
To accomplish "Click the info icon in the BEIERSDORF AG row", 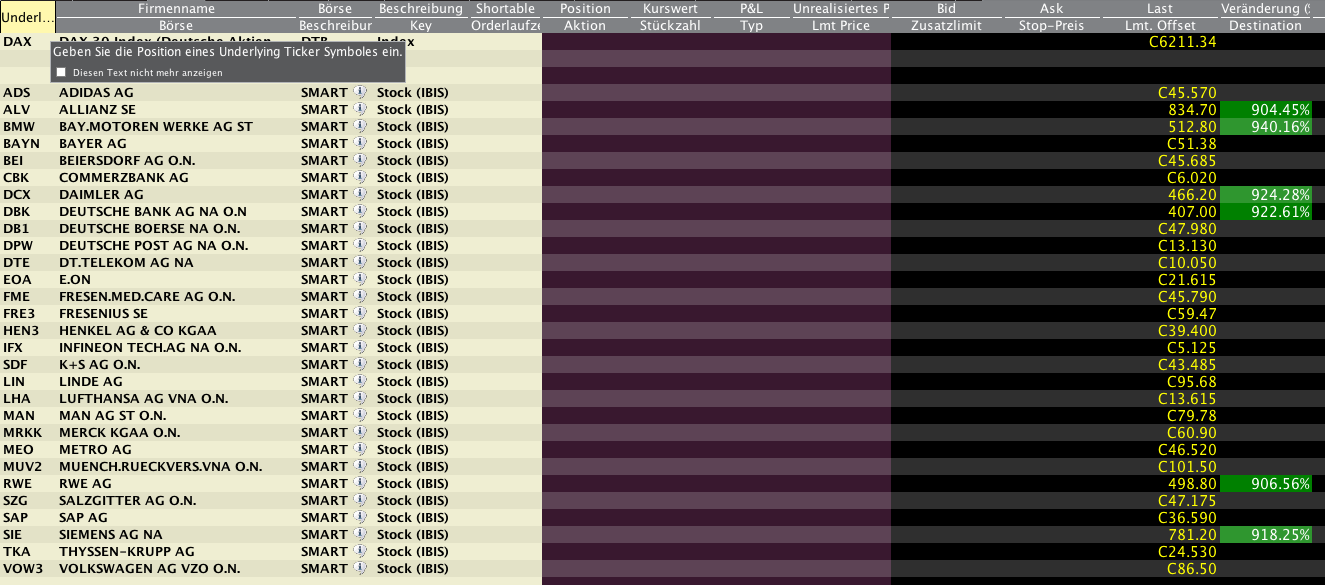I will pyautogui.click(x=360, y=161).
